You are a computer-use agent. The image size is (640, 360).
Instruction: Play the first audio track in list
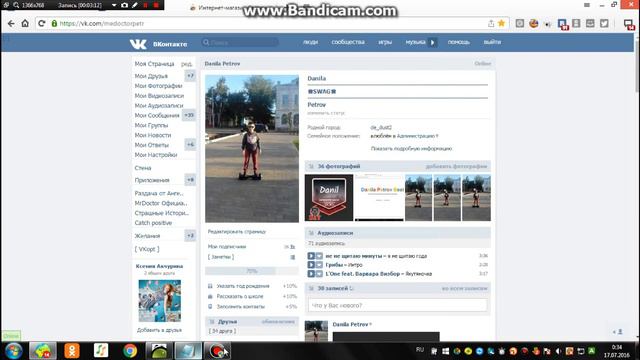311,256
